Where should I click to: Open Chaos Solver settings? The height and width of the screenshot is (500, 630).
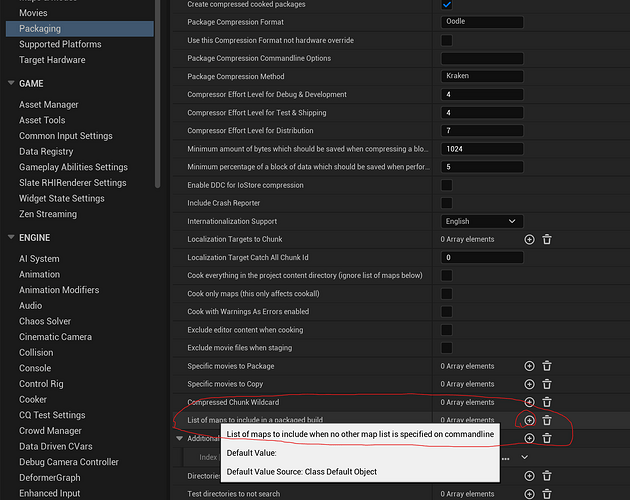[45, 321]
